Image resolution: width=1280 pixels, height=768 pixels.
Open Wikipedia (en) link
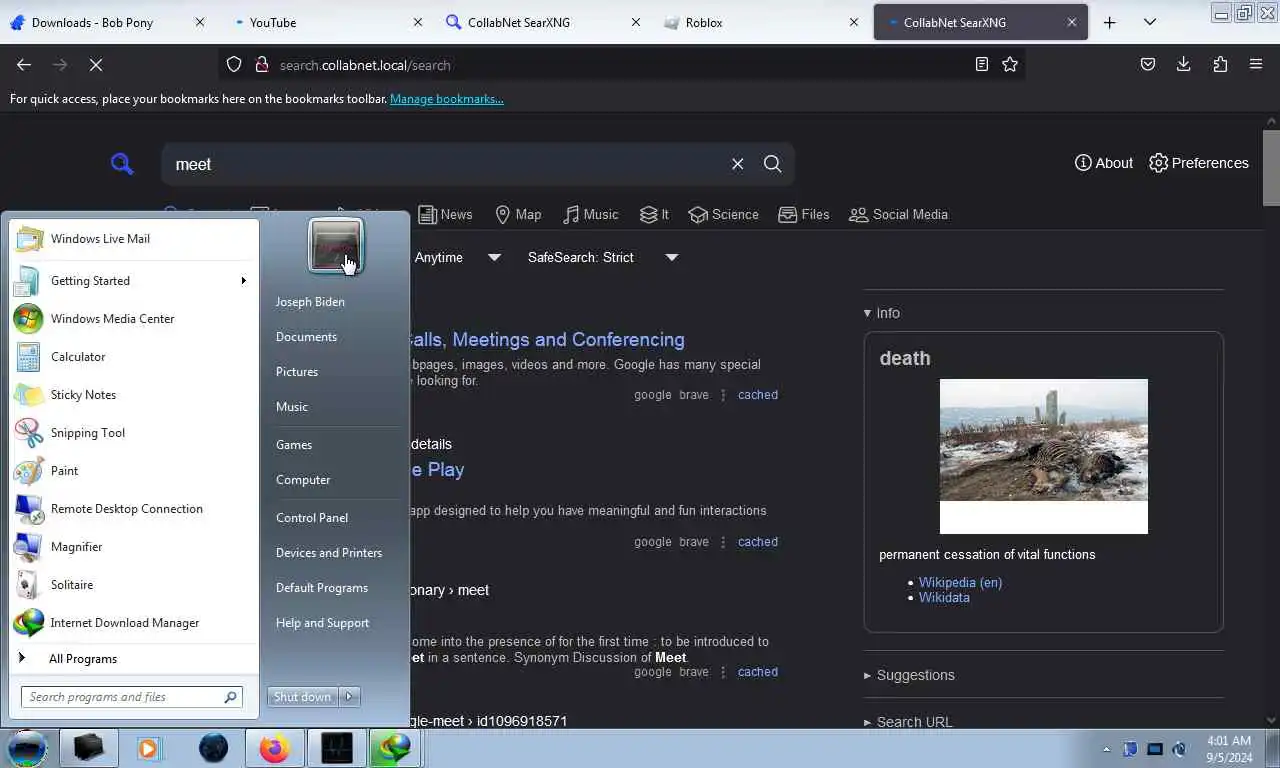(960, 582)
